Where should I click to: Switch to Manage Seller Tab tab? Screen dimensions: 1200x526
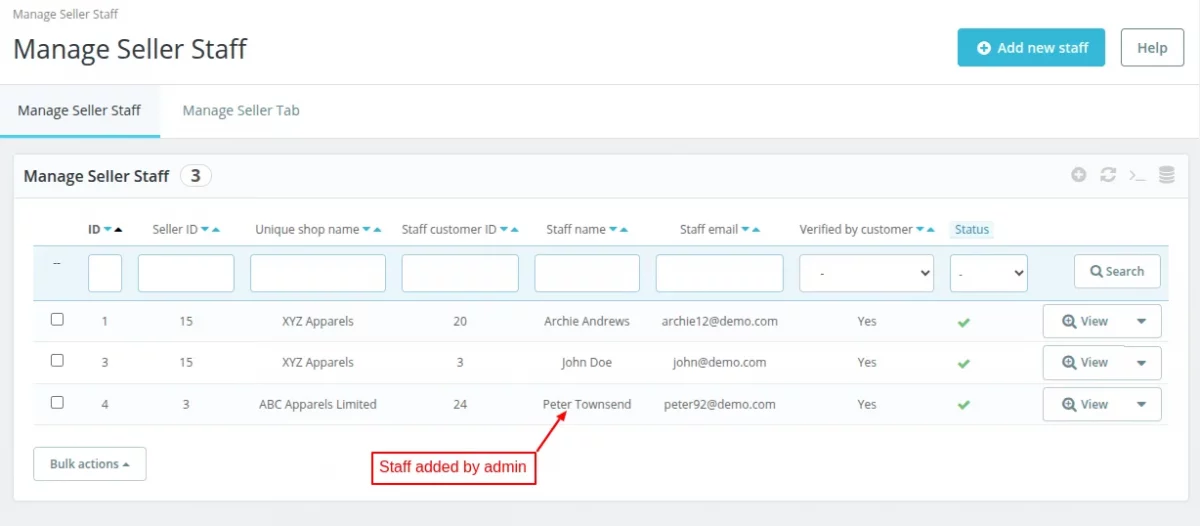(x=241, y=110)
